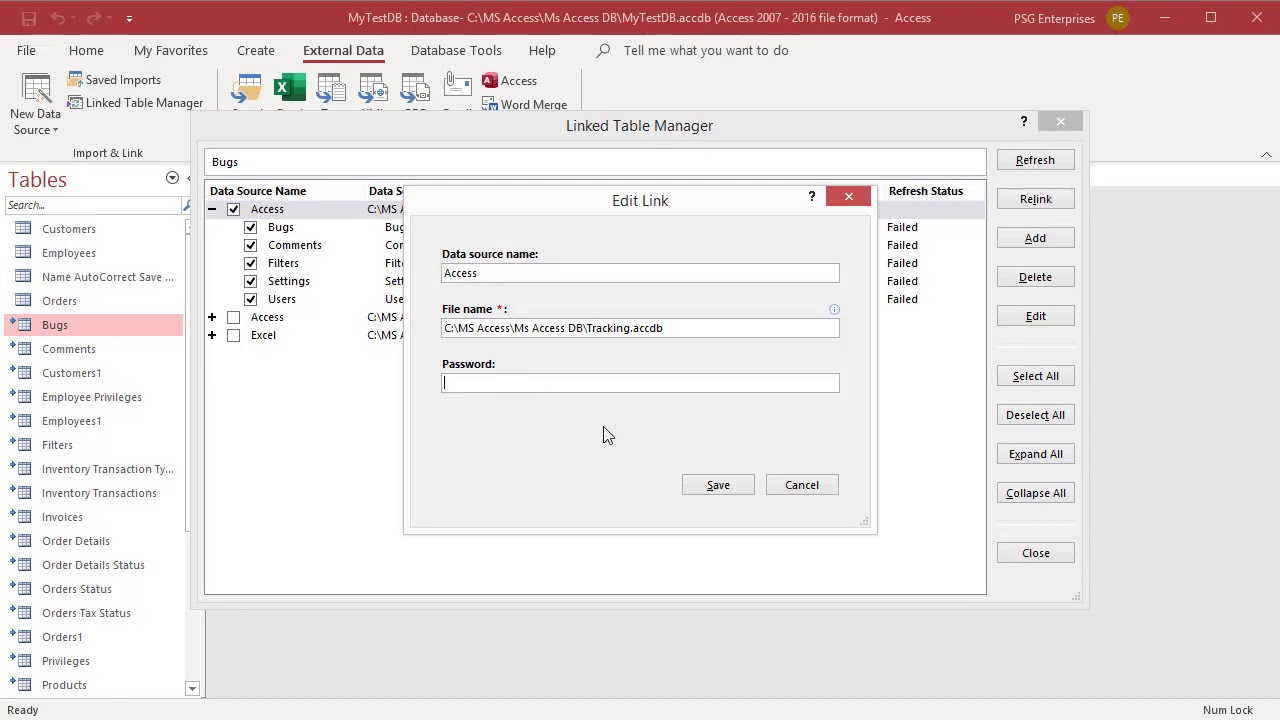
Task: Select the Invoices linked table
Action: pyautogui.click(x=62, y=517)
